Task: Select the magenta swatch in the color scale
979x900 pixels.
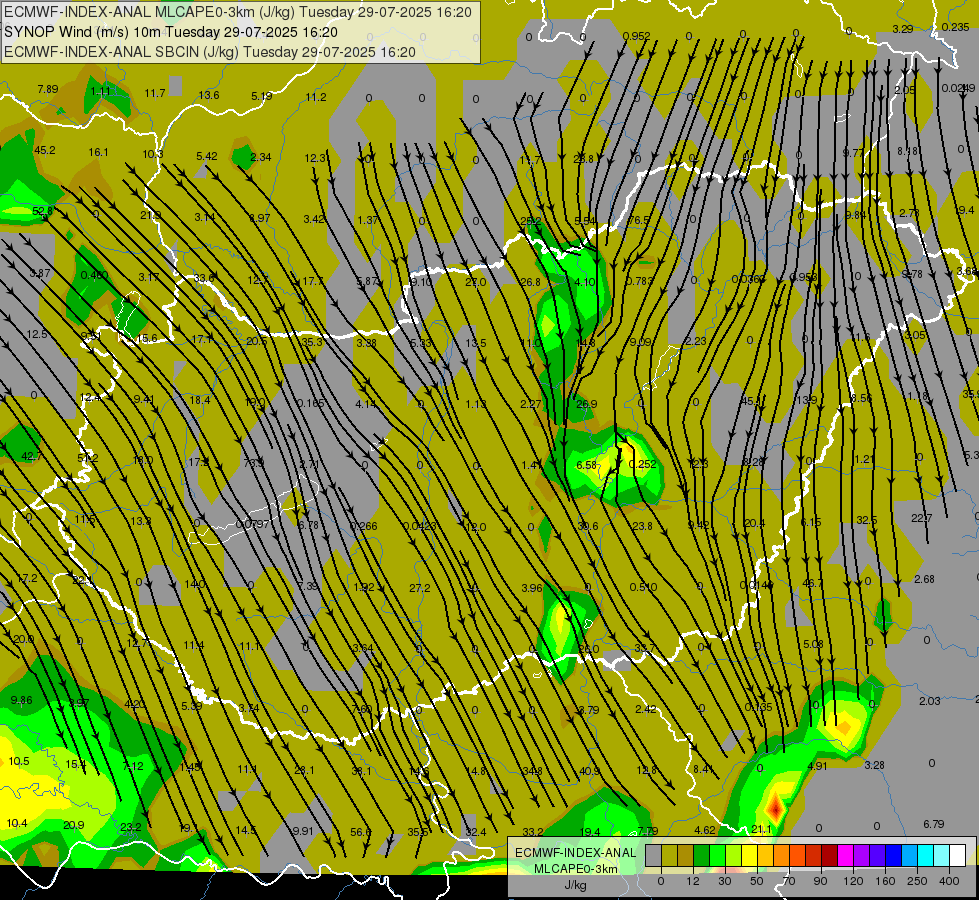Action: [x=846, y=855]
